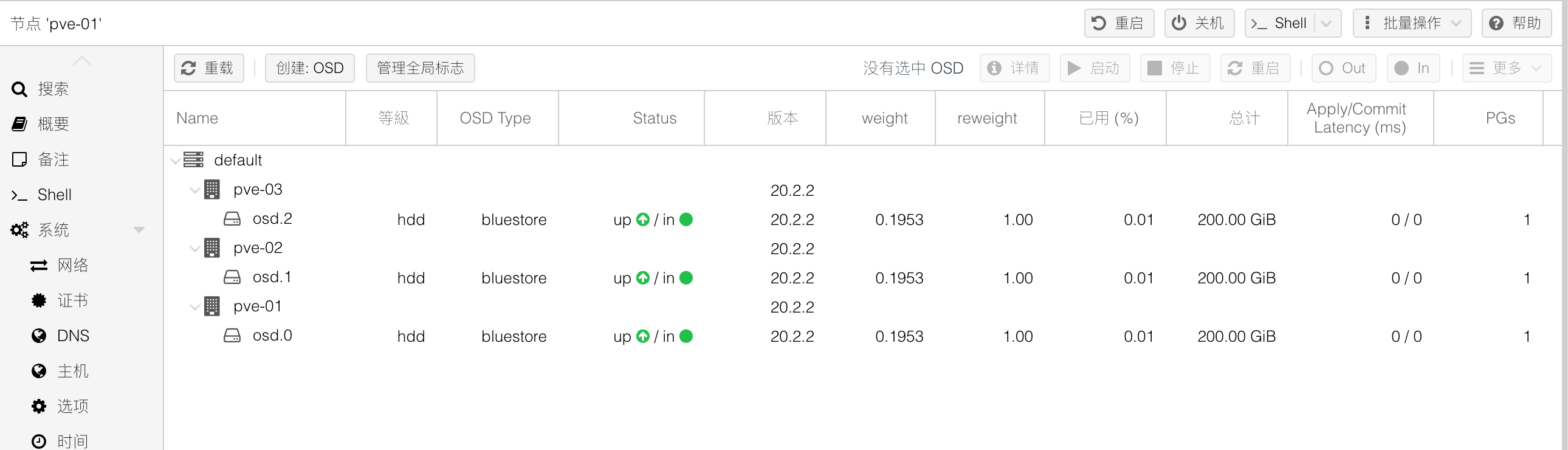The height and width of the screenshot is (450, 1568).
Task: Collapse the pve-02 host node
Action: (x=194, y=249)
